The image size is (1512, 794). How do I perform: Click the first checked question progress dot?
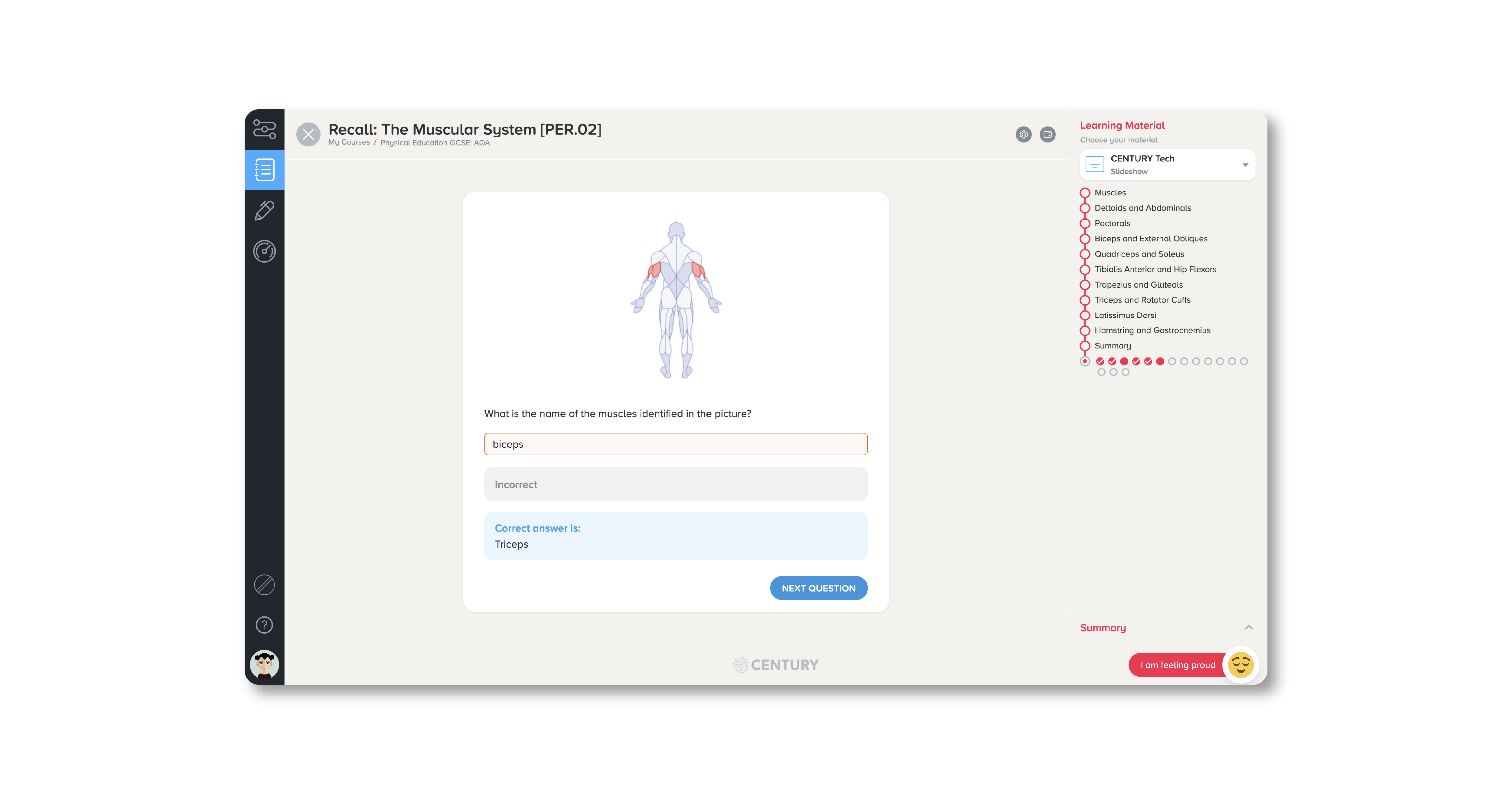pos(1100,361)
